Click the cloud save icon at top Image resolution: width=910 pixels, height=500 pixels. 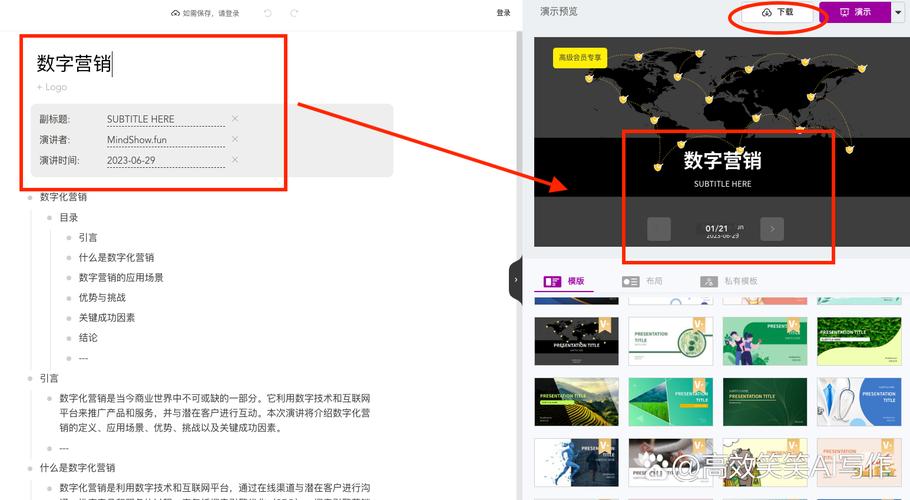pos(175,13)
